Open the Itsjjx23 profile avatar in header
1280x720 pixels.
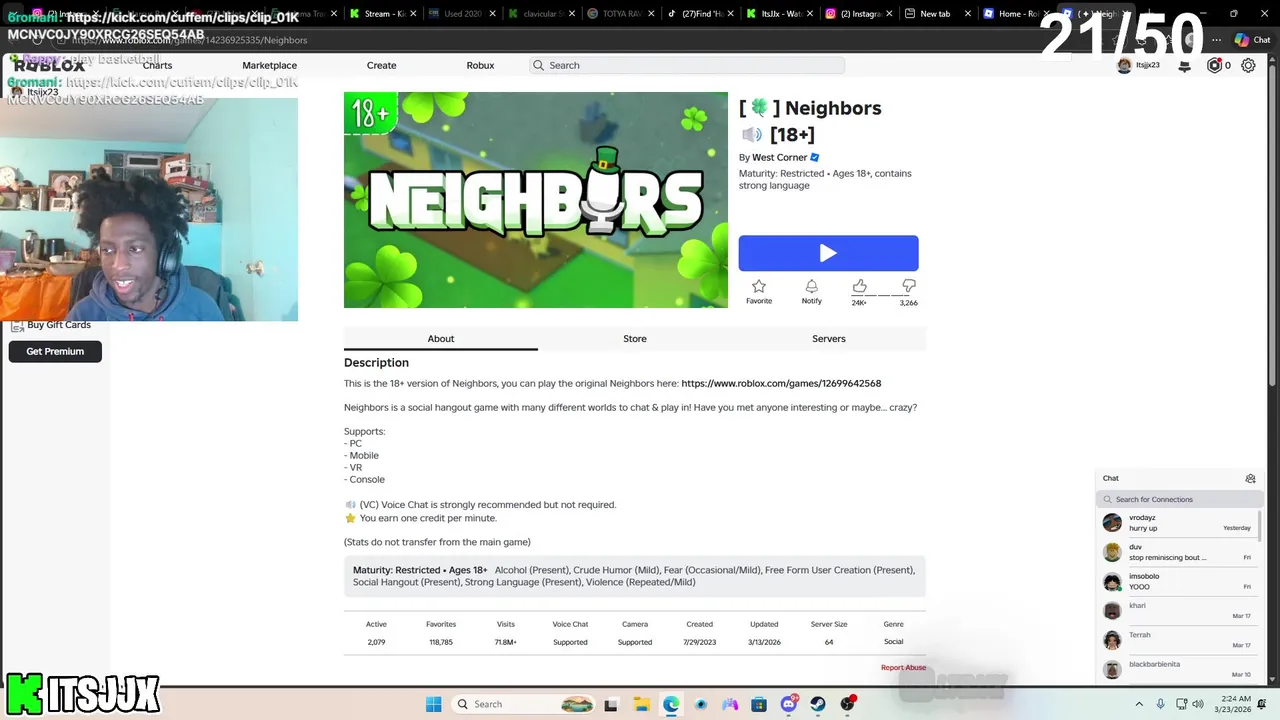(1124, 65)
